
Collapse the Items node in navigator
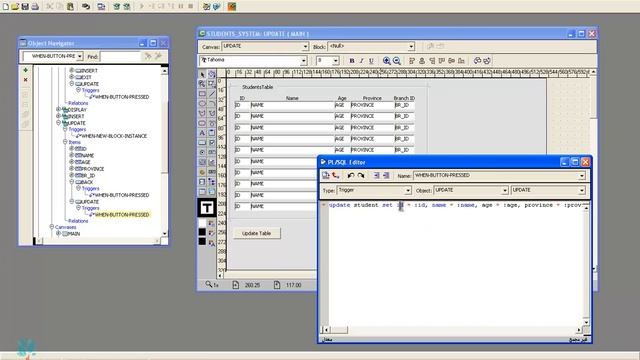[64, 142]
